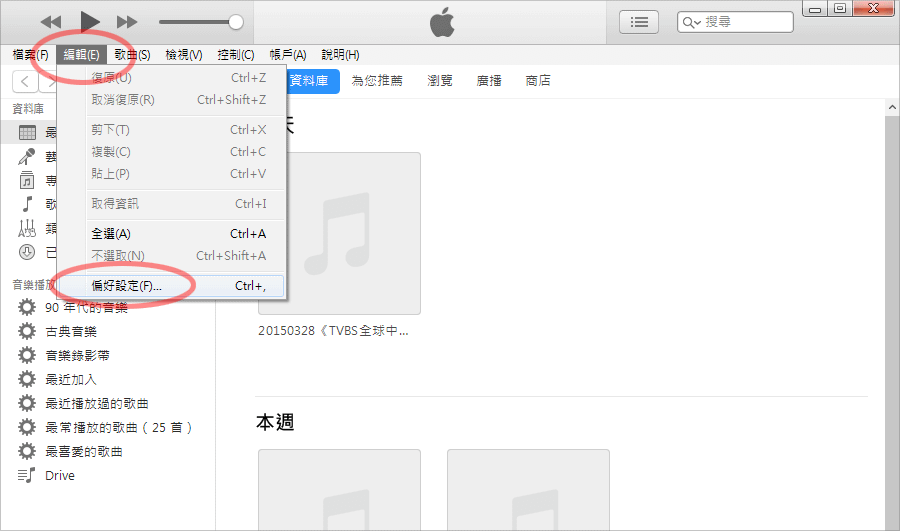Go back with the left chevron button
The width and height of the screenshot is (900, 531).
(25, 82)
